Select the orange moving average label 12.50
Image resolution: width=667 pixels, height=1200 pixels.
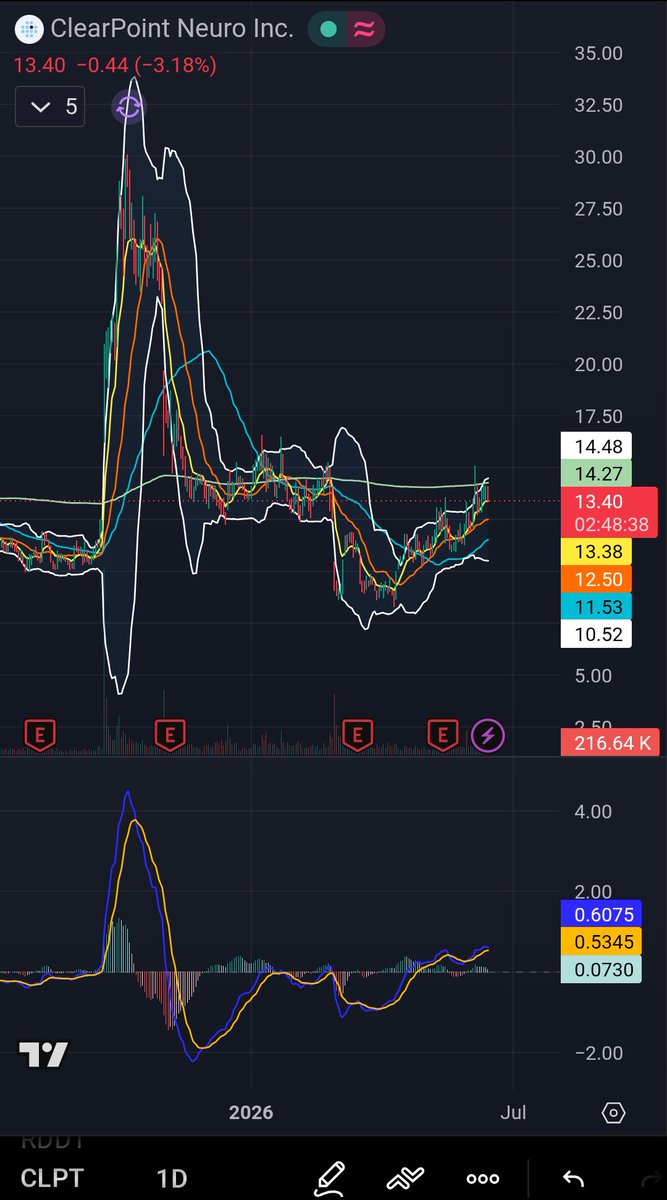[596, 581]
